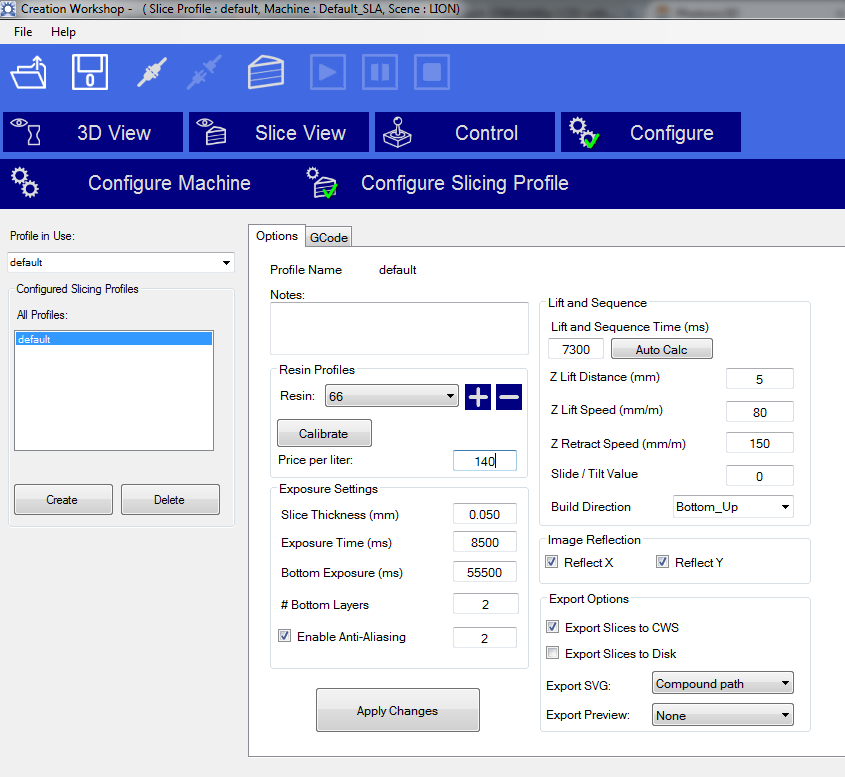Screen dimensions: 845x777
Task: Enable Export Slices to Disk
Action: [552, 653]
